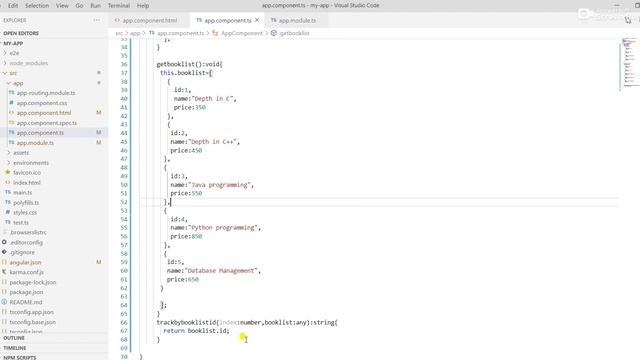Open app.component.spec.ts in Explorer
Viewport: 640px width, 360px height.
tap(47, 123)
